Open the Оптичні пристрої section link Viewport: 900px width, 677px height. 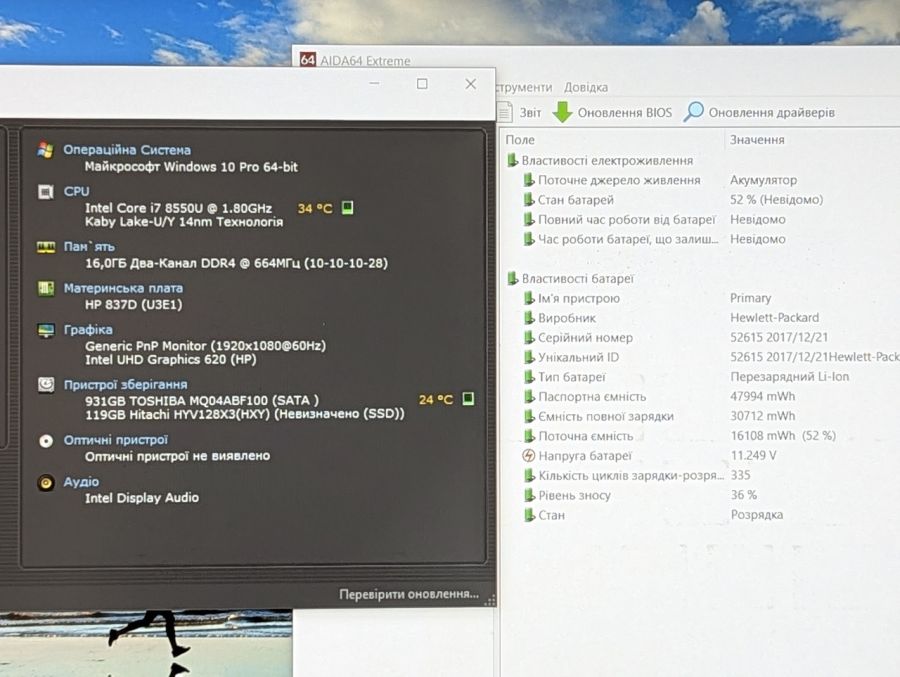click(115, 440)
